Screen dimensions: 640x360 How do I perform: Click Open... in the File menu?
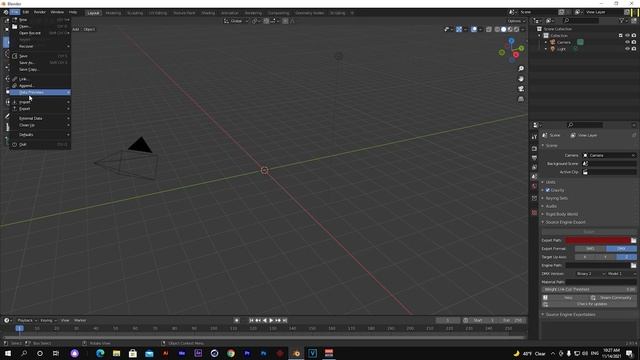(40, 26)
